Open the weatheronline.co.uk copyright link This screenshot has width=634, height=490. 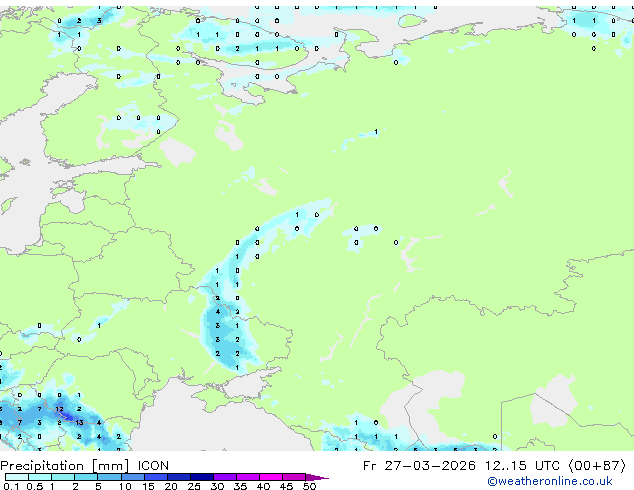[549, 481]
